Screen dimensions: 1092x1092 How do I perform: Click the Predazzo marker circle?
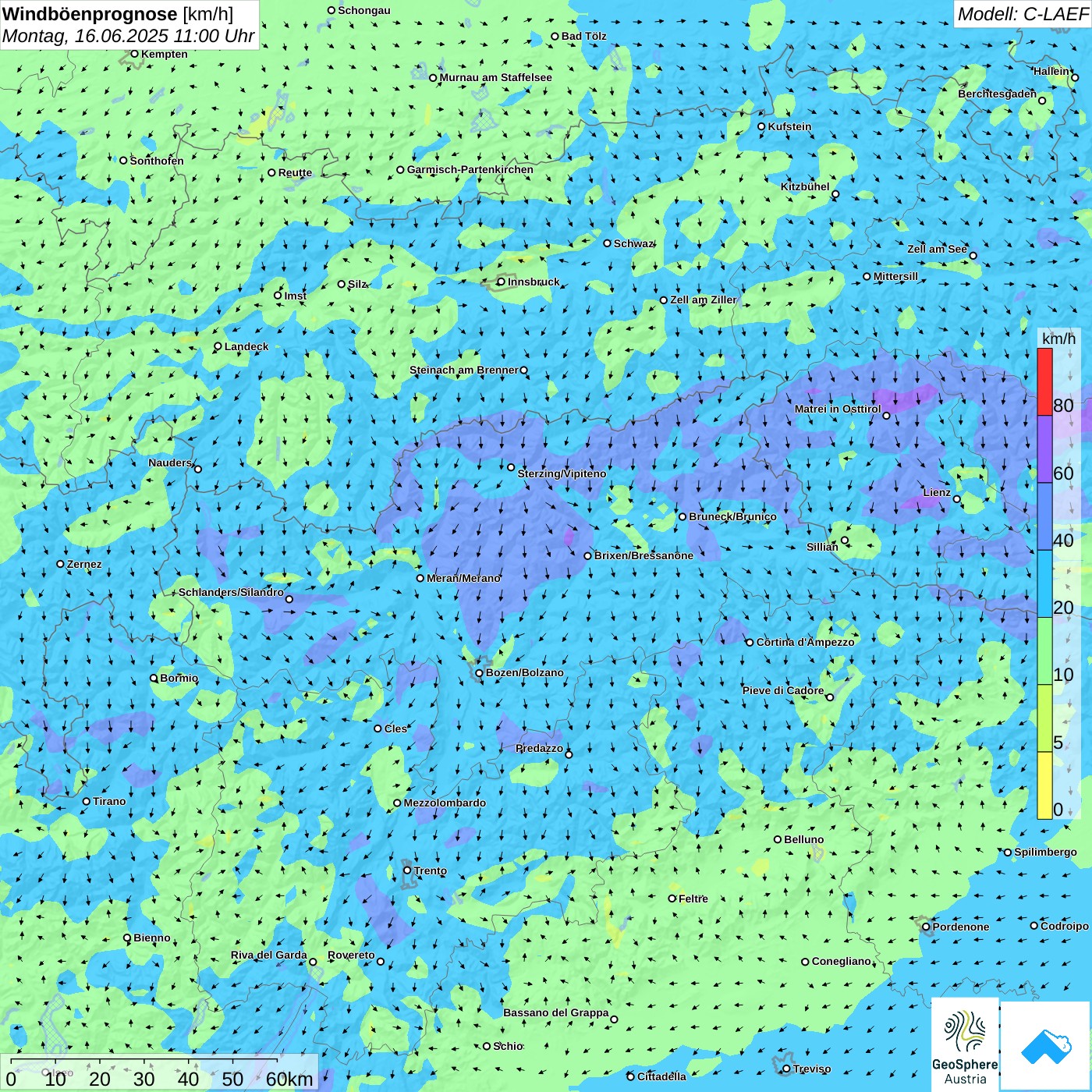(x=569, y=754)
